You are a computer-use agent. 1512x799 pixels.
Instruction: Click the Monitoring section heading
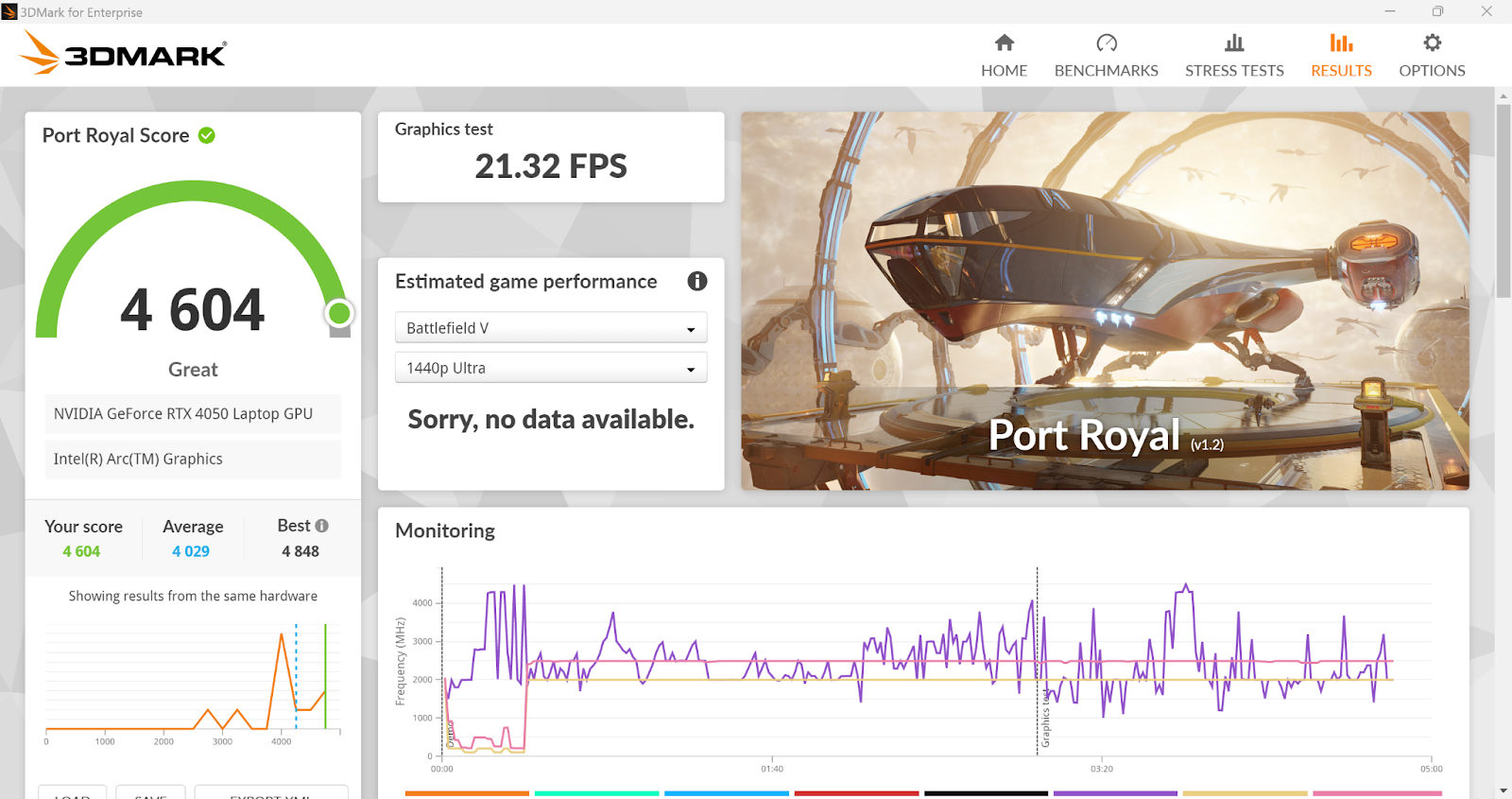point(445,530)
